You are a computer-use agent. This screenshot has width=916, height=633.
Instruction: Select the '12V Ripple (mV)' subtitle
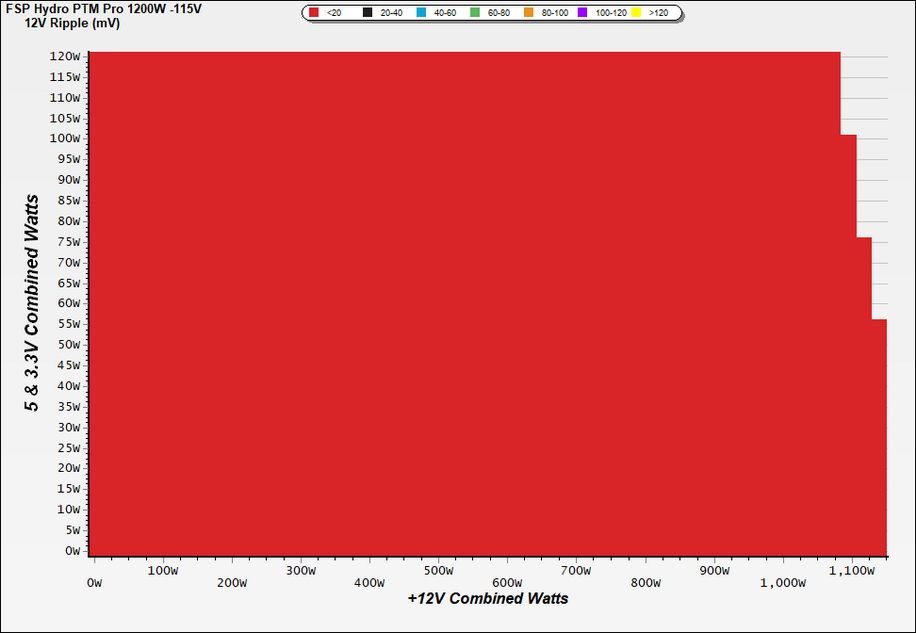click(72, 24)
